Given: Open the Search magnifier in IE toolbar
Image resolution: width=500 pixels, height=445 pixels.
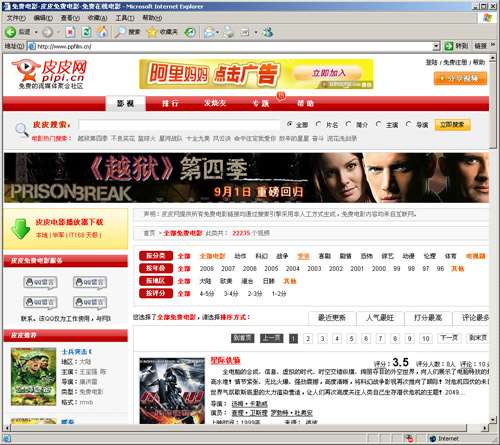Looking at the screenshot, I should (120, 32).
